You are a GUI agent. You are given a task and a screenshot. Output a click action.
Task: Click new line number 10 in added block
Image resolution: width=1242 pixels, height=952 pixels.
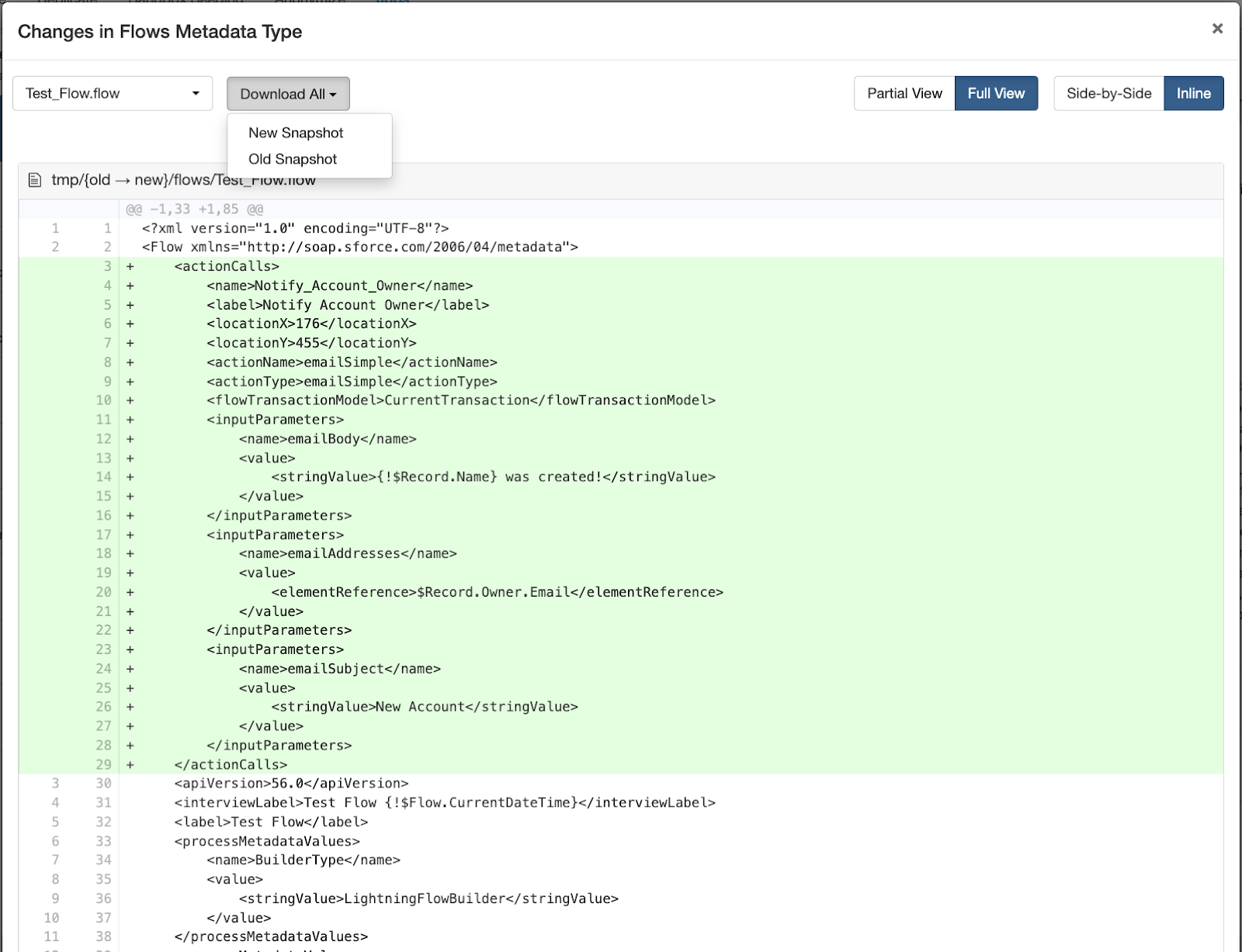(x=103, y=400)
